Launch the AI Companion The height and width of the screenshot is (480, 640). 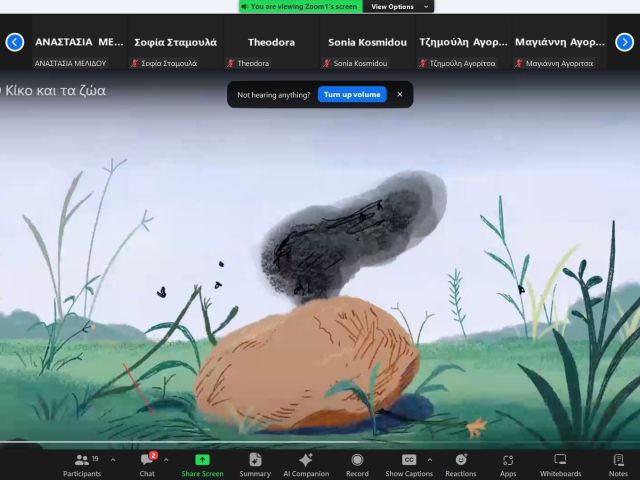click(x=306, y=465)
